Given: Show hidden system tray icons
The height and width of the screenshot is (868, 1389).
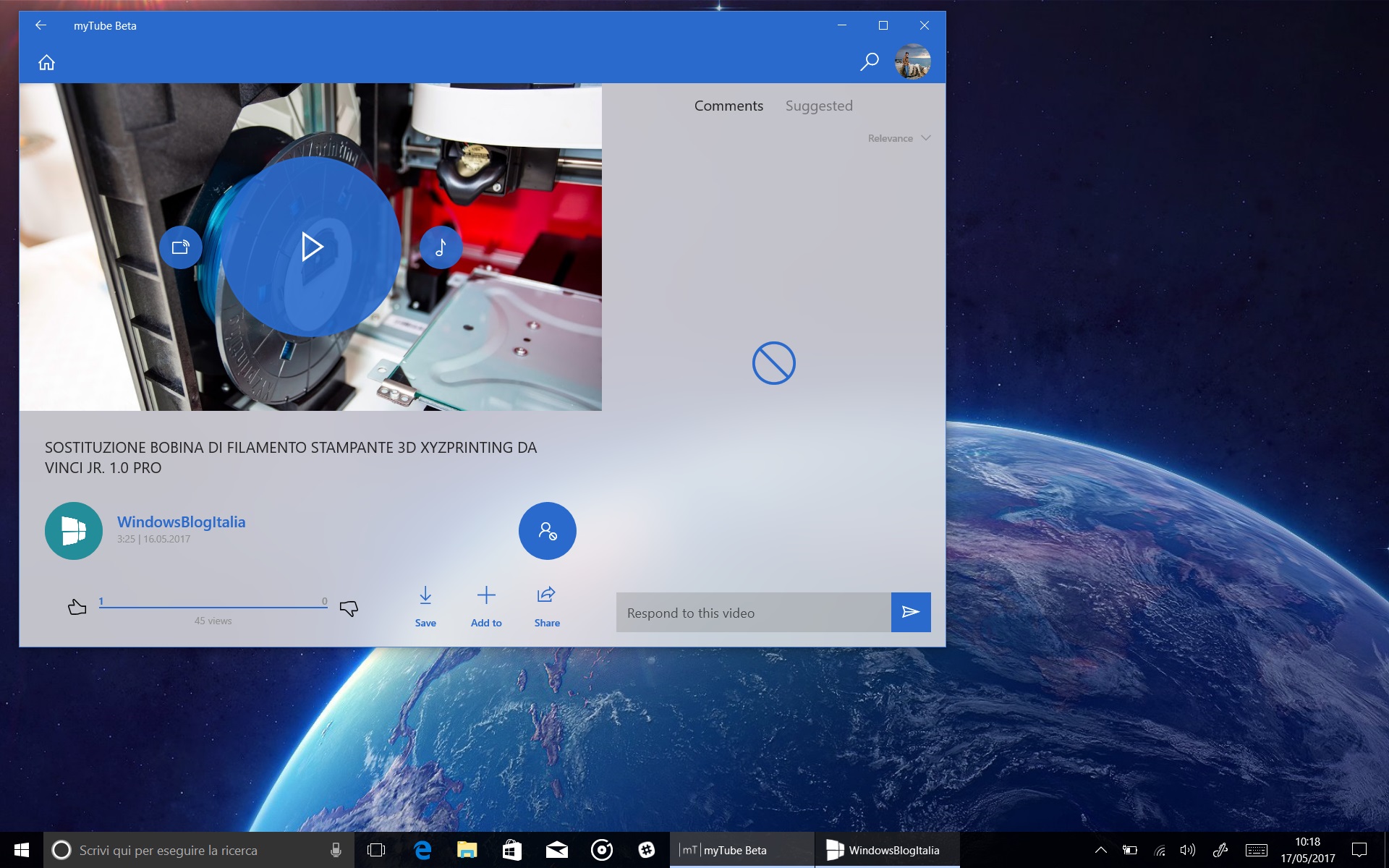Looking at the screenshot, I should pos(1100,850).
